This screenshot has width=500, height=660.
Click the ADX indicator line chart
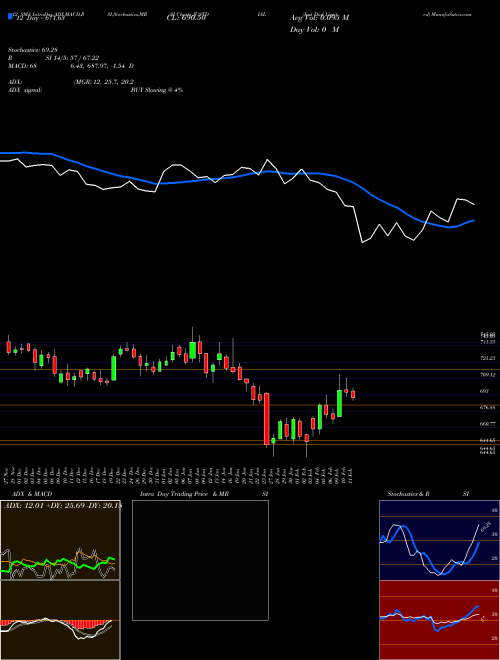(60, 540)
